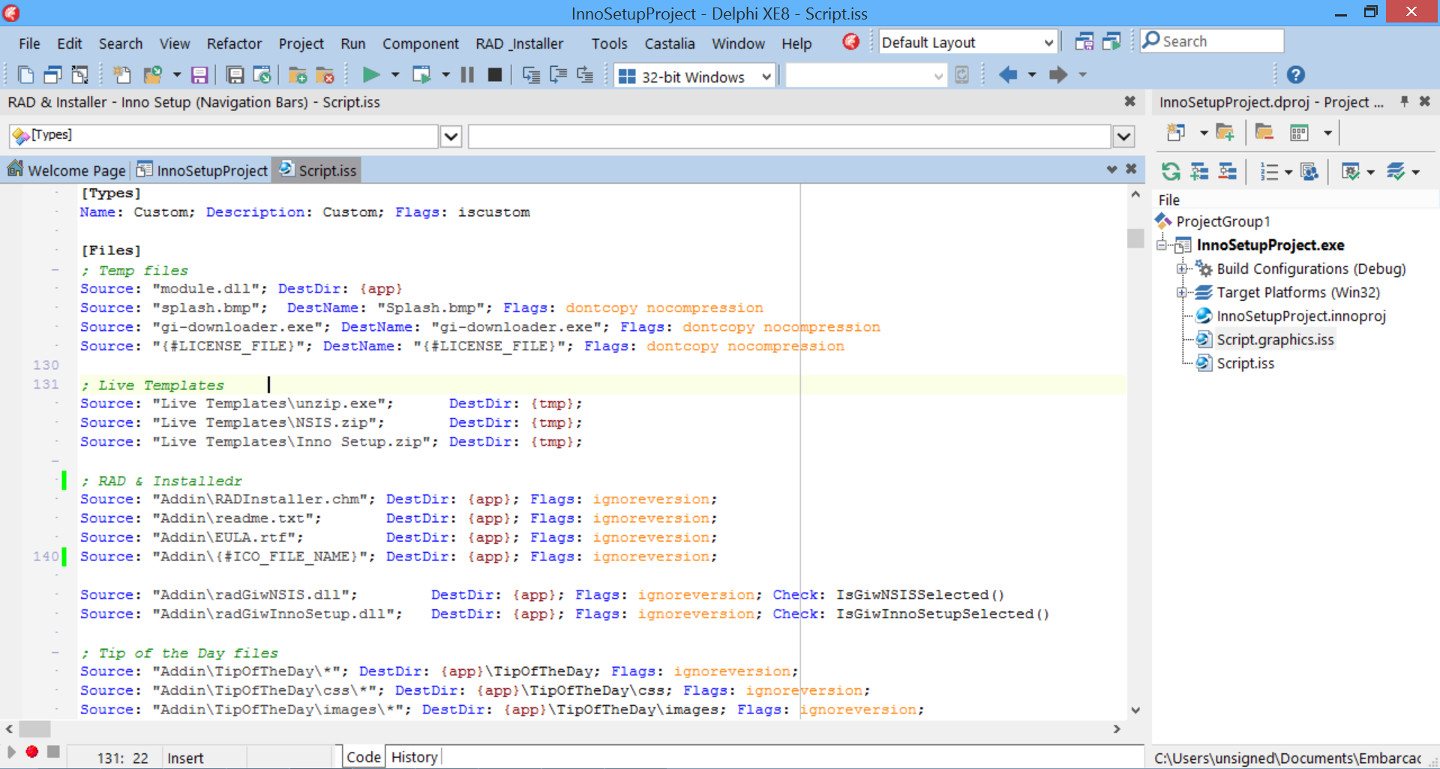
Task: Click the Toggle Form/Unit toolbar icon
Action: 80,75
